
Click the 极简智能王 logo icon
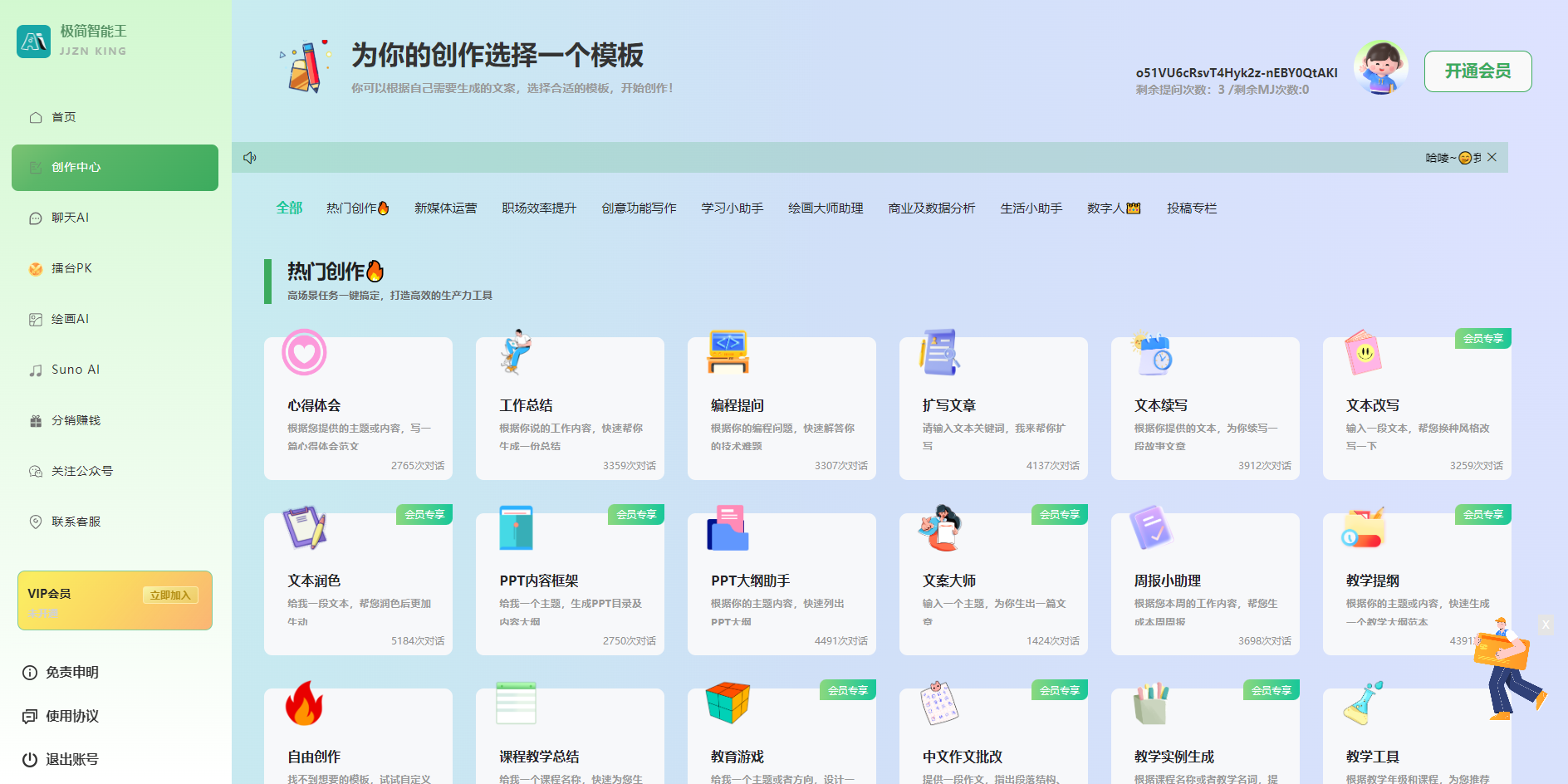click(x=33, y=41)
